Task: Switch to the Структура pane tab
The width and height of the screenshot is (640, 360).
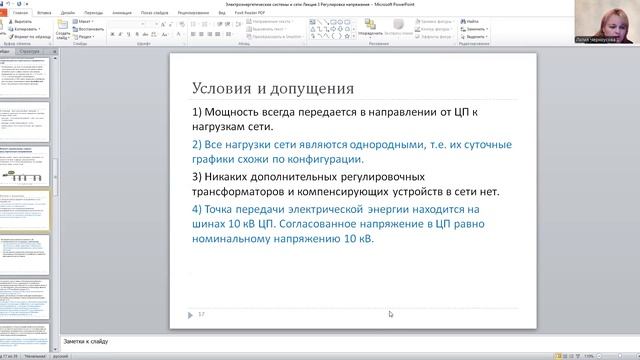Action: tap(29, 51)
